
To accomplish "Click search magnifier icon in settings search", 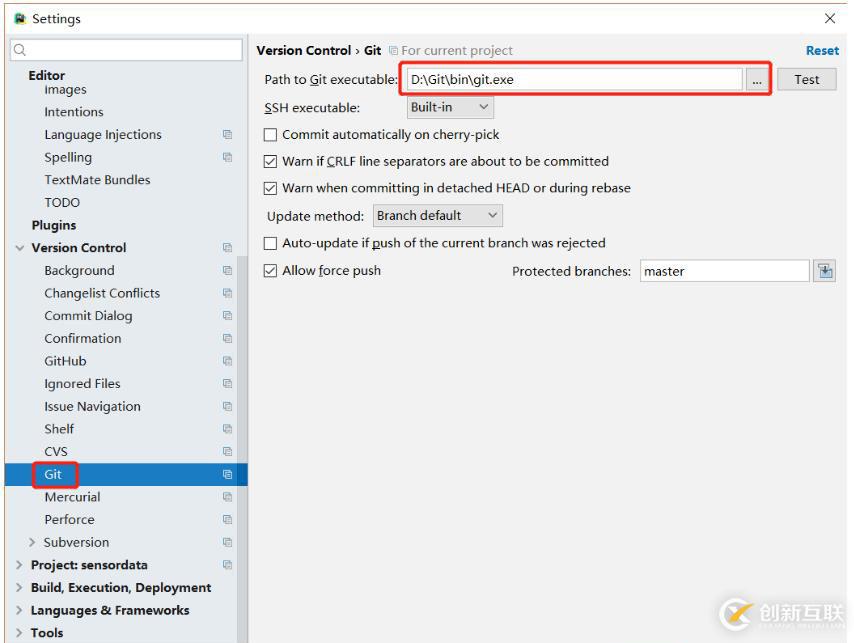I will pos(20,50).
